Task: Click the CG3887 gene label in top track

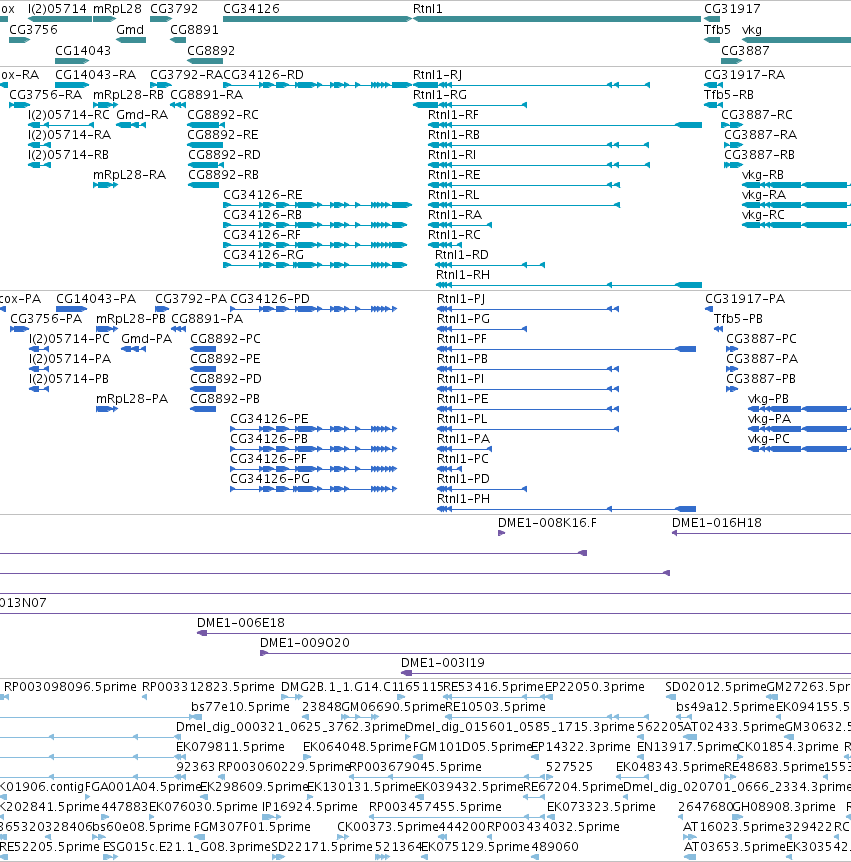Action: point(745,51)
